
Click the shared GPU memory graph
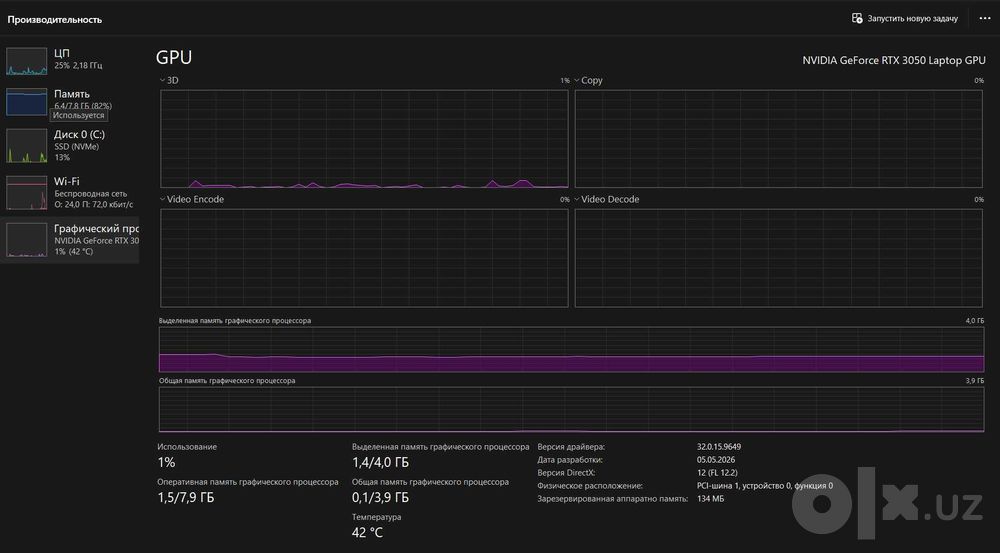click(571, 409)
